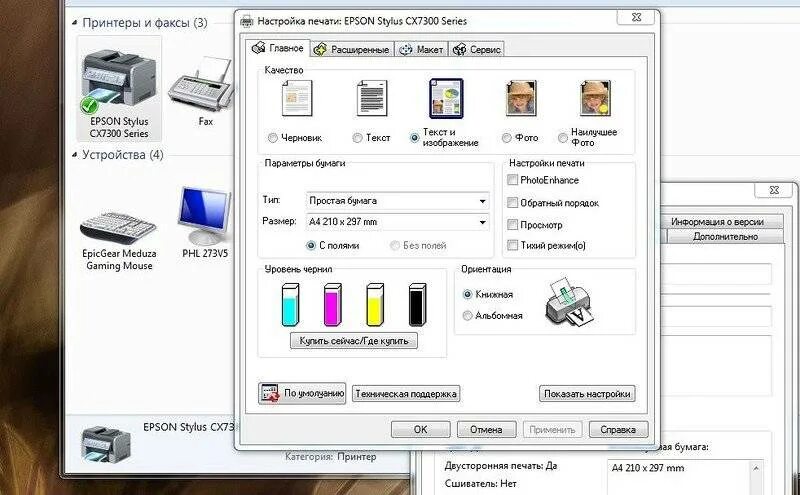This screenshot has height=495, width=800.
Task: Click the Сшиватель: Нет text
Action: coord(480,483)
